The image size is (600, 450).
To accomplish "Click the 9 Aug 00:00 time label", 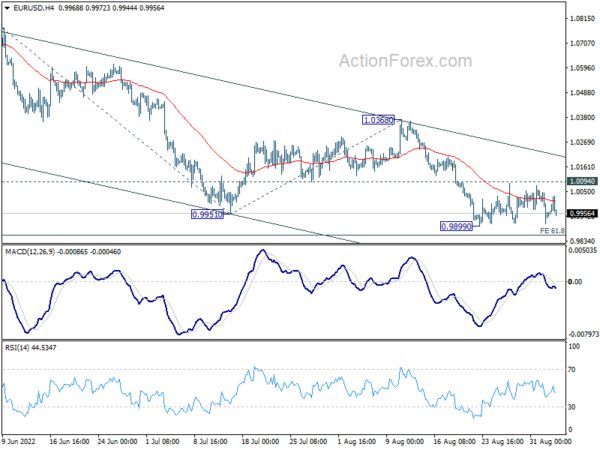I will 404,442.
